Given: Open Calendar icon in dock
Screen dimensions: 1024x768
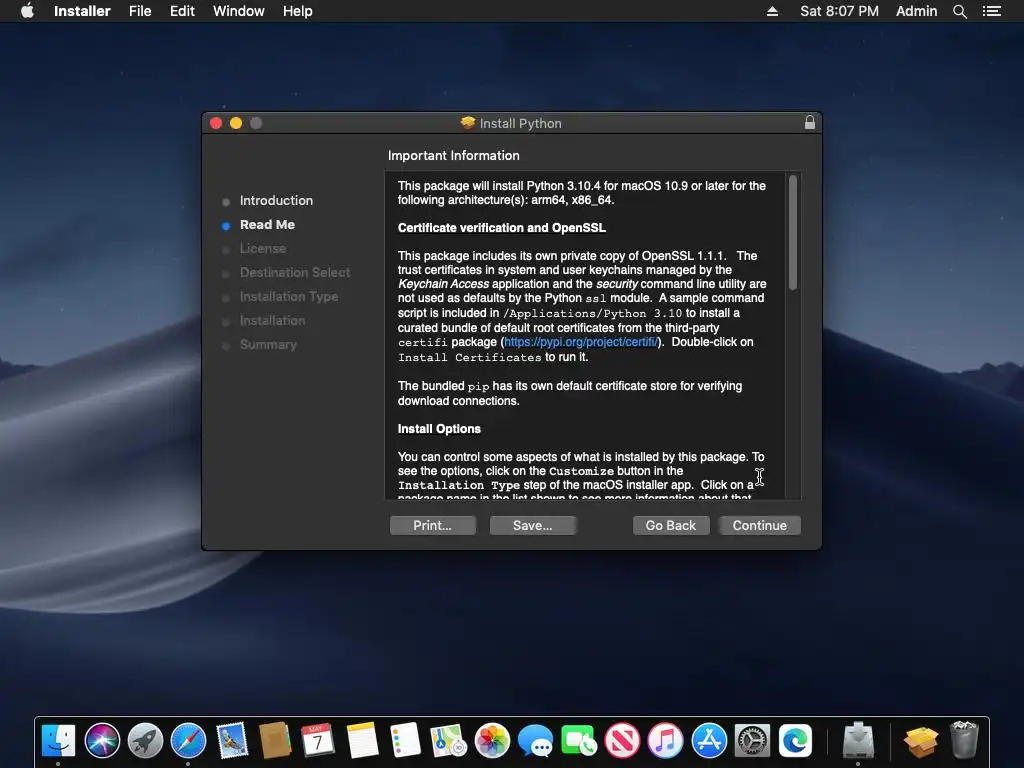Looking at the screenshot, I should point(318,741).
